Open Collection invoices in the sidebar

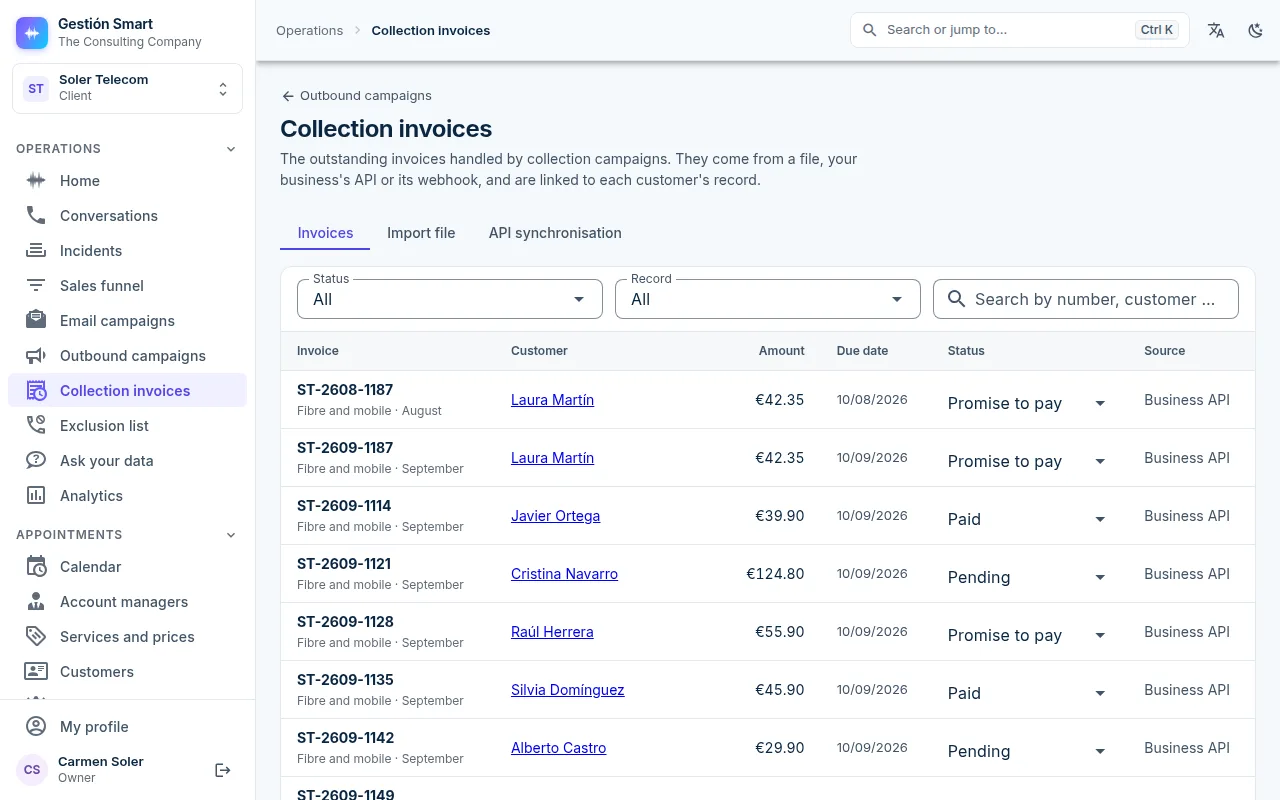pos(127,391)
